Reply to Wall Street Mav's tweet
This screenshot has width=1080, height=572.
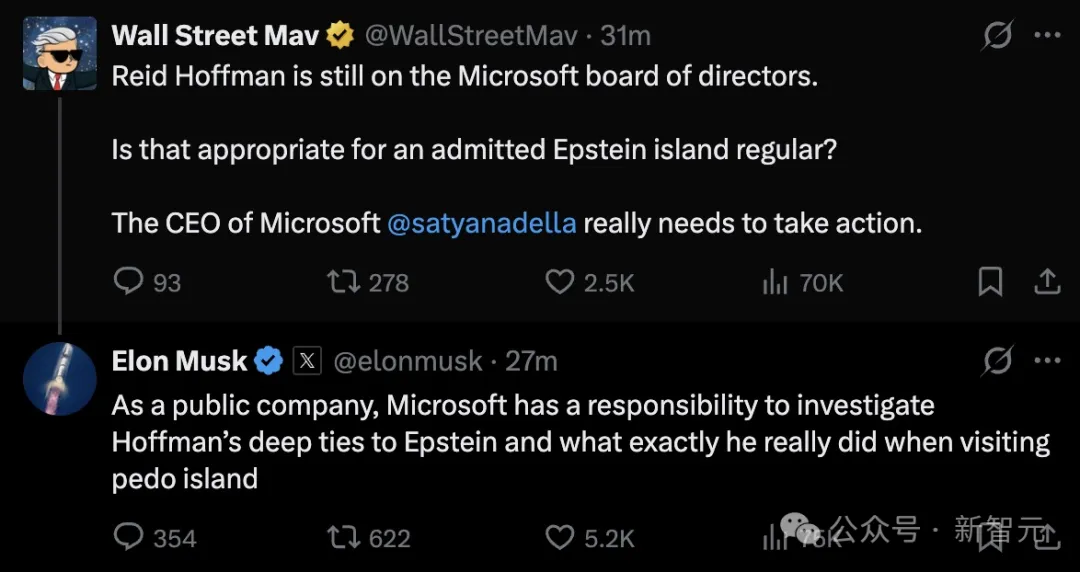click(130, 283)
